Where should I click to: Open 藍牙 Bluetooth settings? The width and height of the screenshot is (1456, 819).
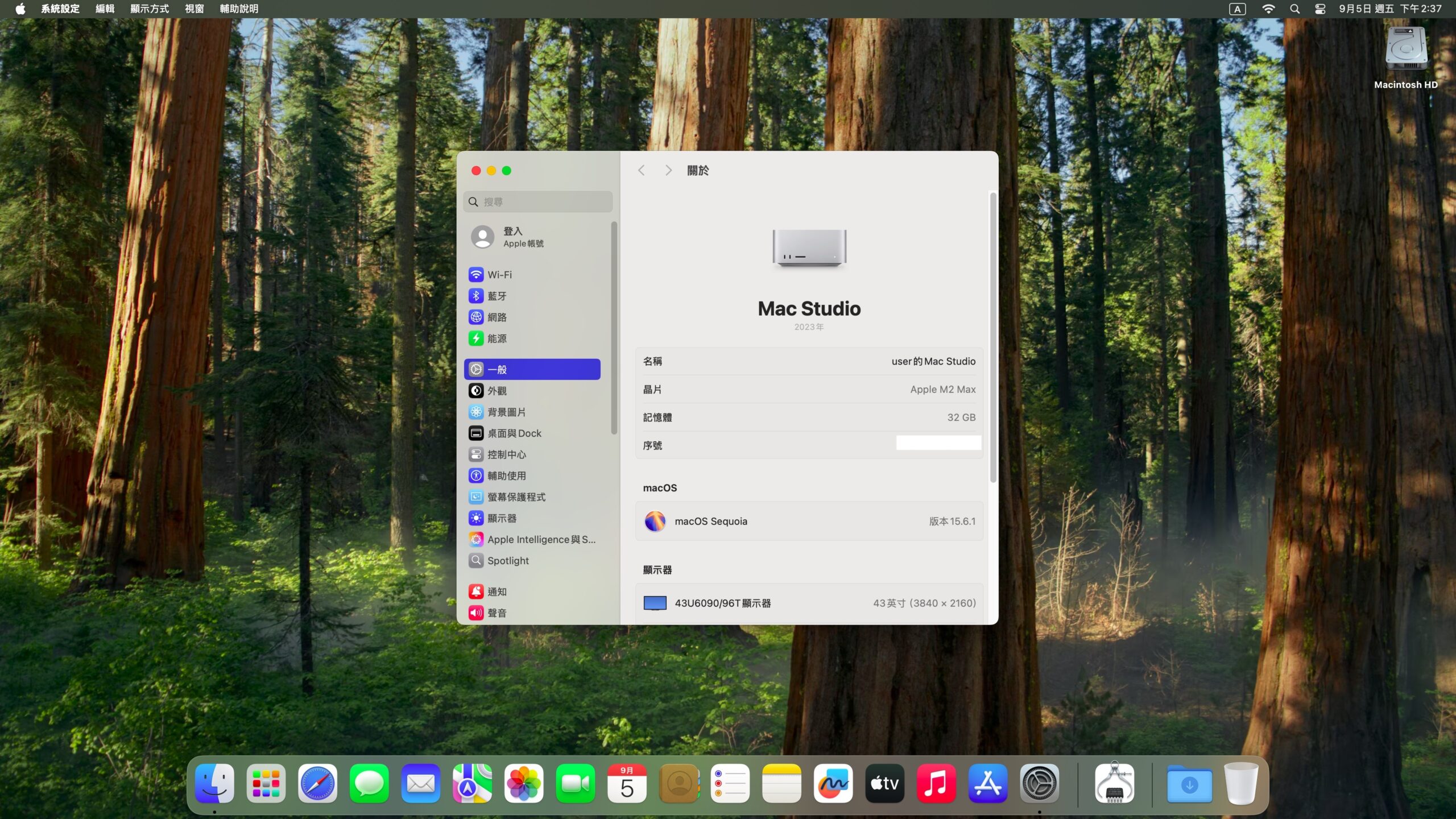(x=532, y=296)
